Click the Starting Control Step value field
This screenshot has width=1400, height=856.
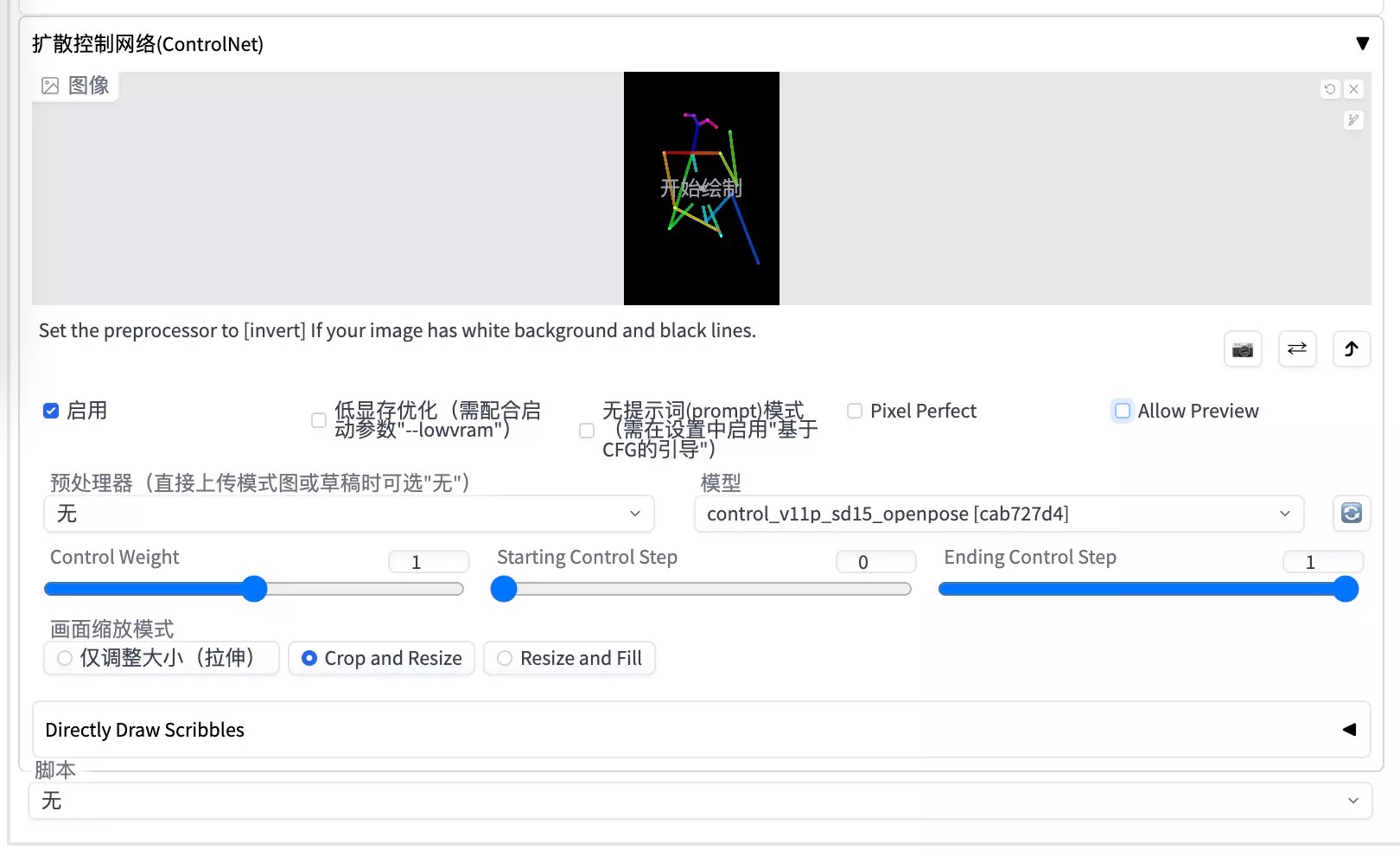[x=875, y=561]
